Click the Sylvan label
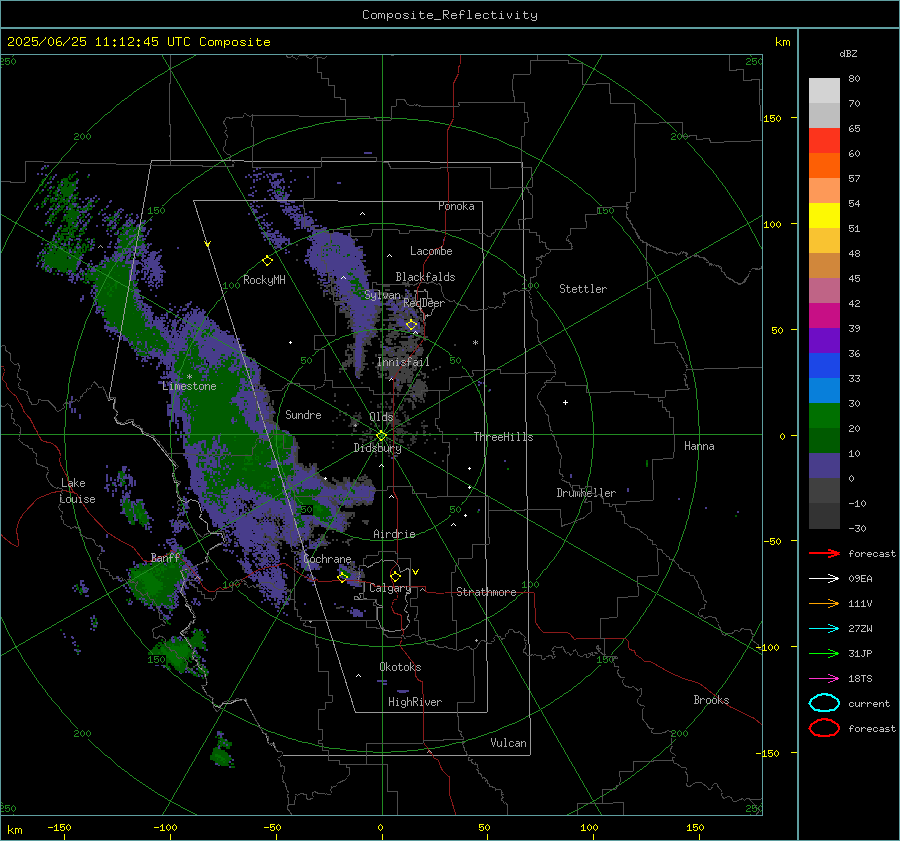Image resolution: width=900 pixels, height=841 pixels. pos(382,295)
